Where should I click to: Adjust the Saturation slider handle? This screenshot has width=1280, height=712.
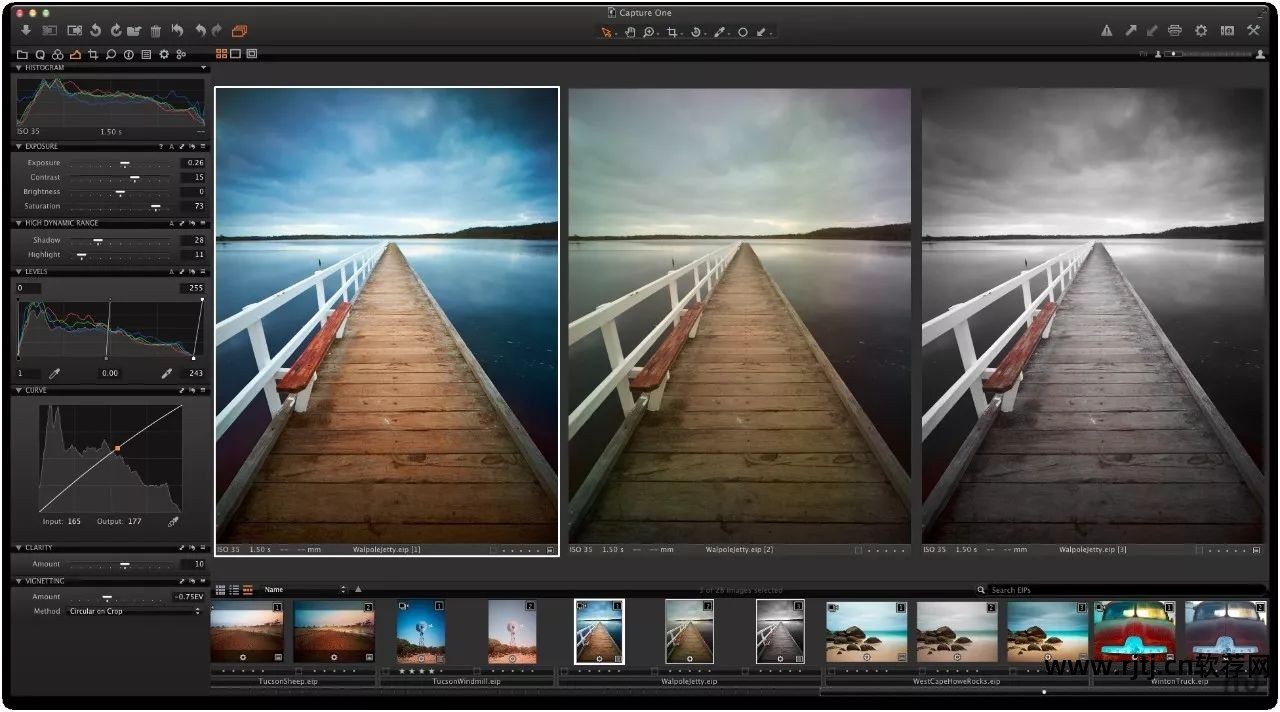(155, 207)
